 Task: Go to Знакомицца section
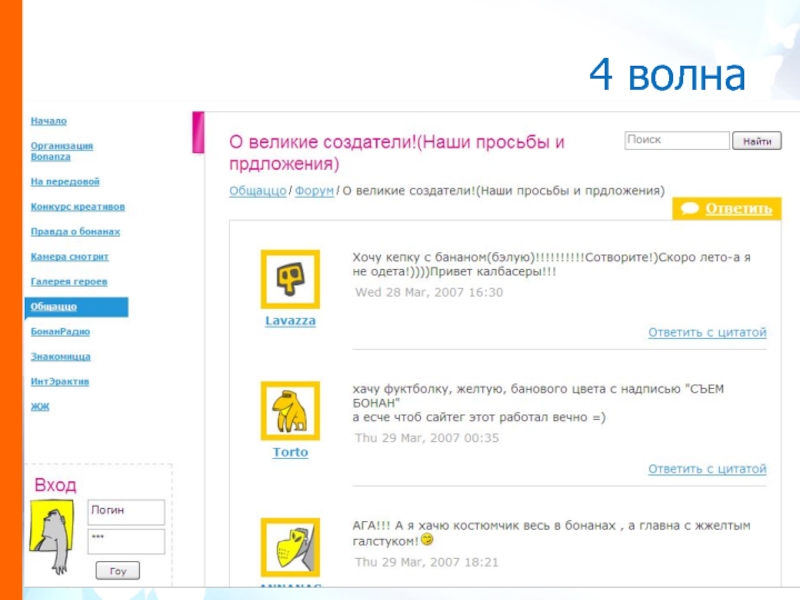coord(60,357)
